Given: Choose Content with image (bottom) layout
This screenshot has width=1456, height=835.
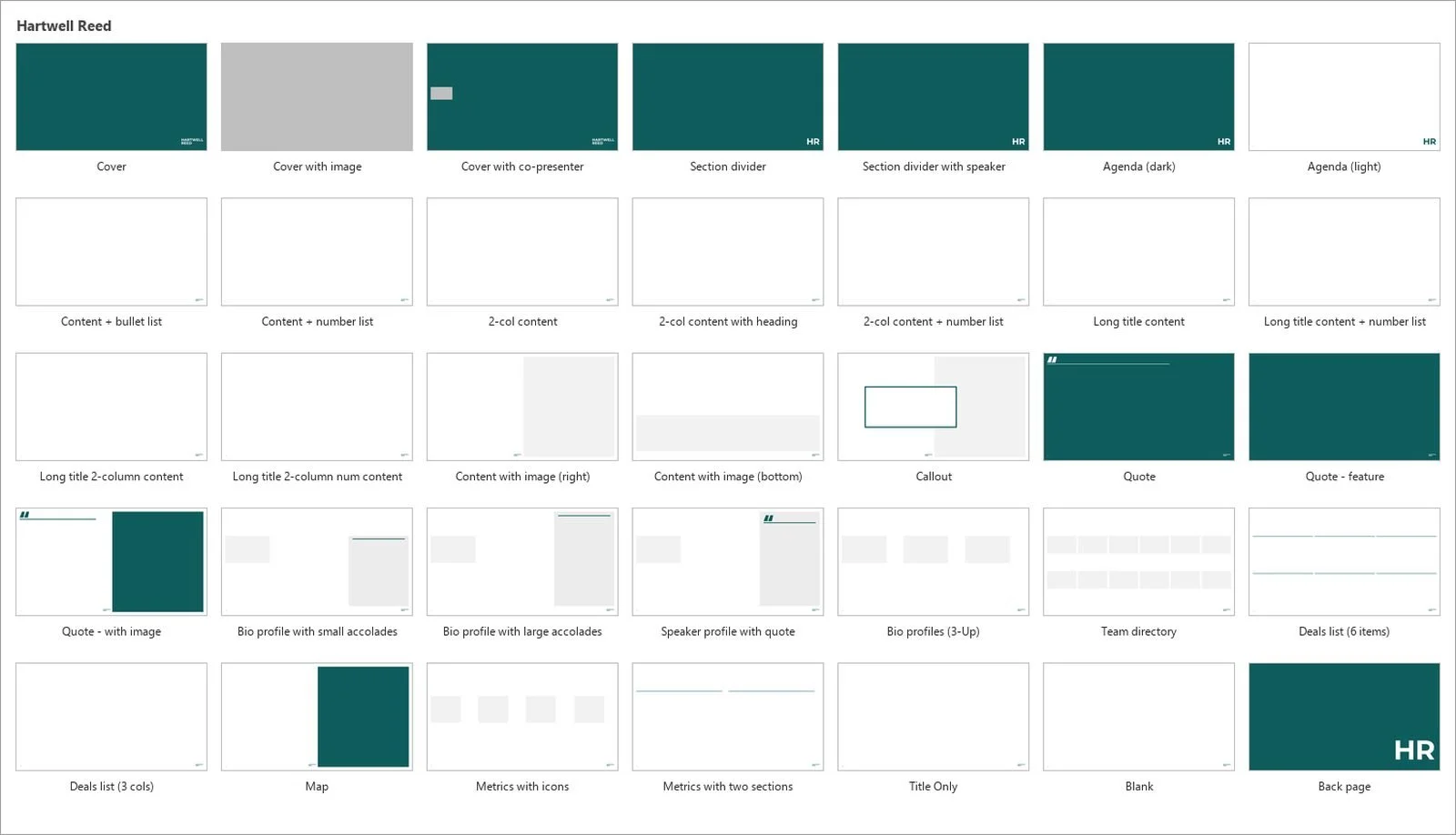Looking at the screenshot, I should [728, 407].
